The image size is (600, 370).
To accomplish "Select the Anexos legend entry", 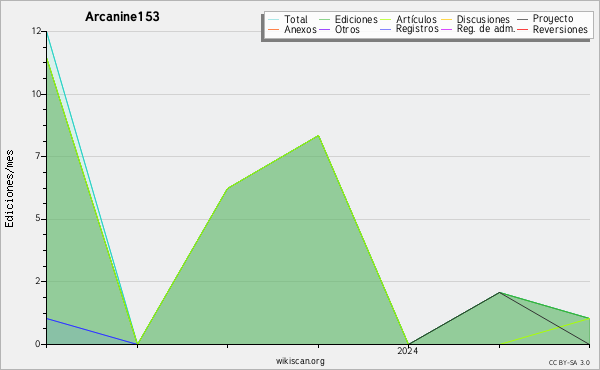I will pyautogui.click(x=292, y=29).
